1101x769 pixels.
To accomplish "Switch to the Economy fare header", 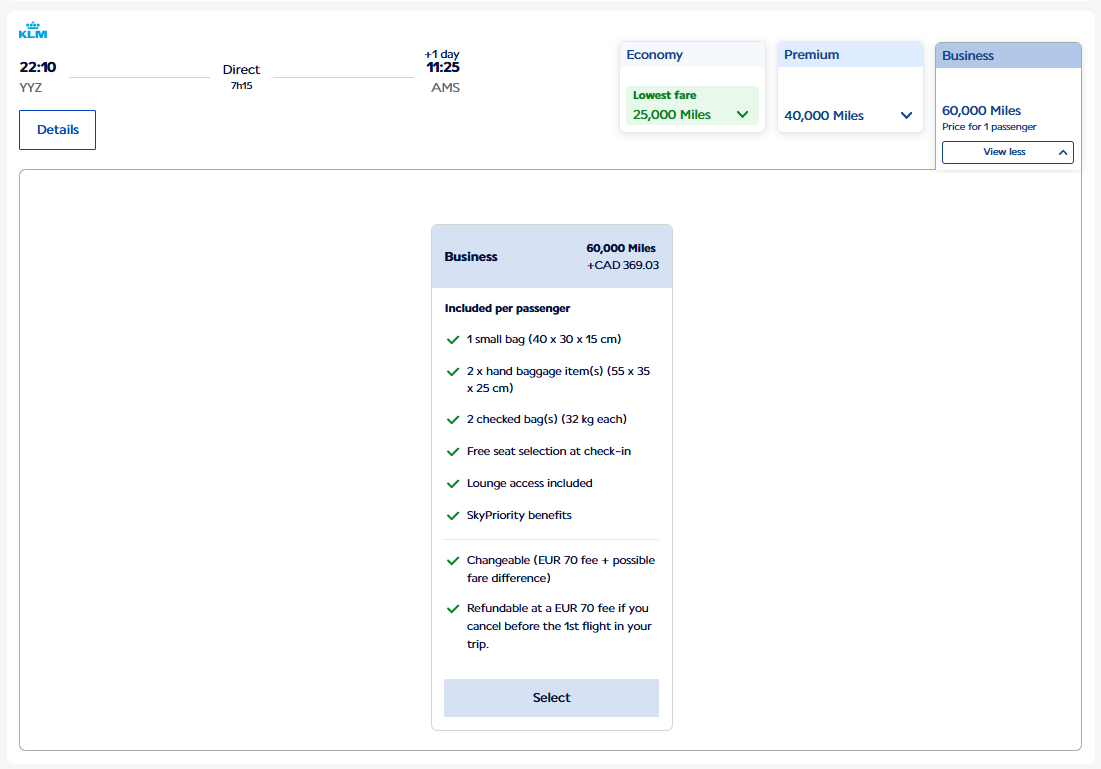I will point(655,55).
